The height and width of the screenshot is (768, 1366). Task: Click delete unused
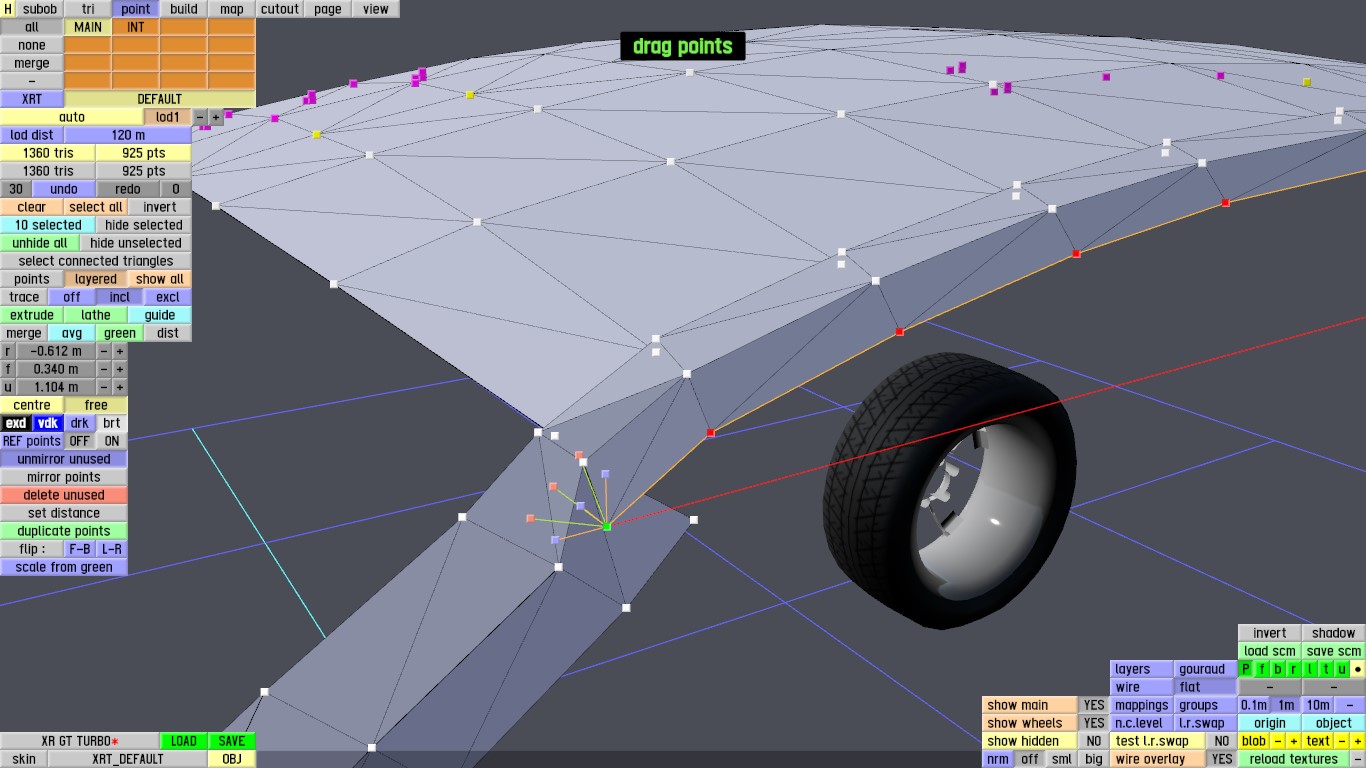(64, 495)
